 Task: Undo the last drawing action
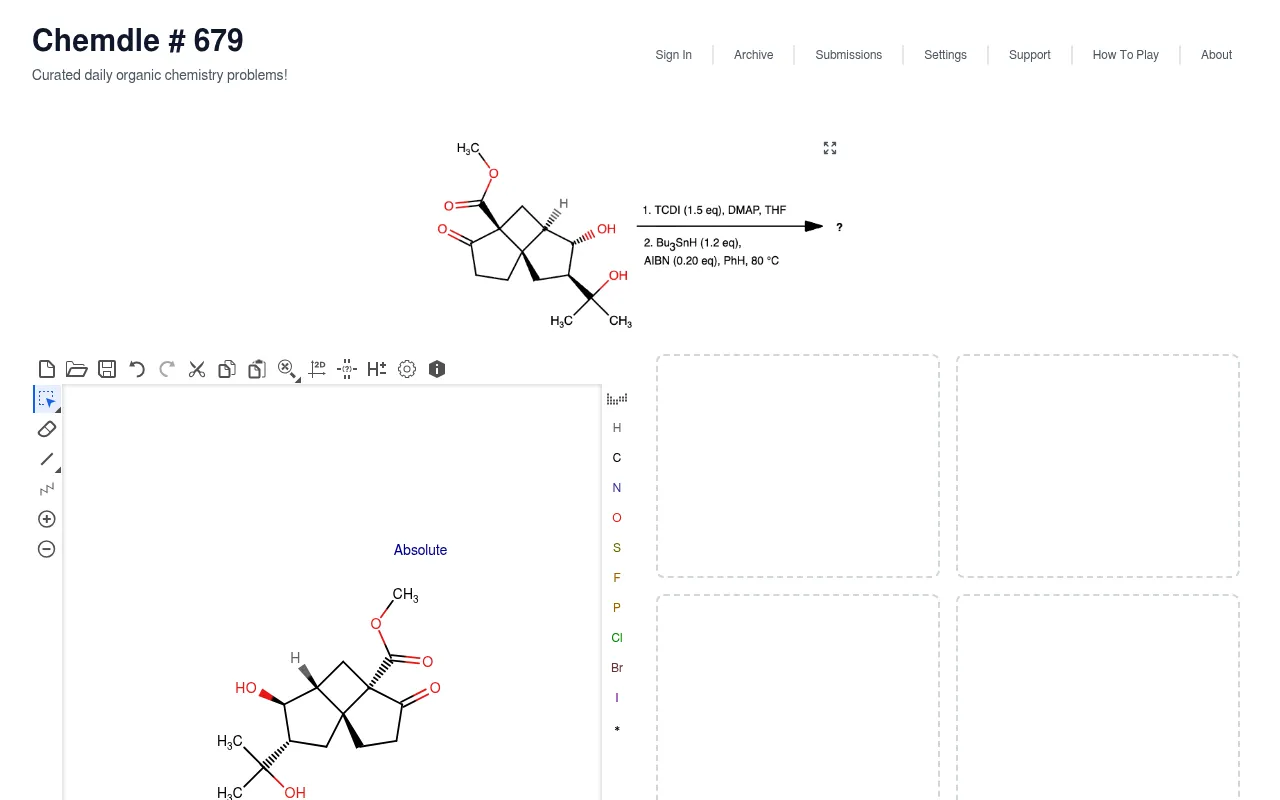click(137, 369)
